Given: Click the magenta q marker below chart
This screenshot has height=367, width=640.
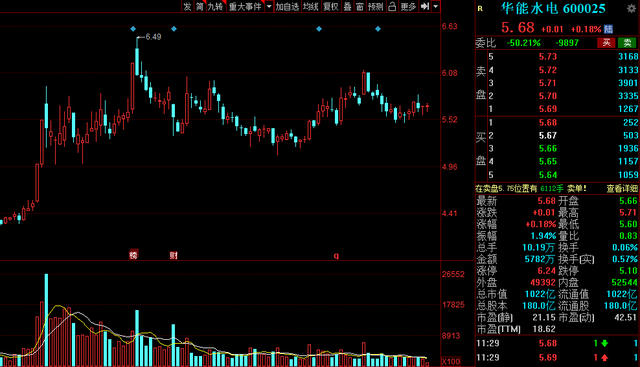Looking at the screenshot, I should [336, 256].
